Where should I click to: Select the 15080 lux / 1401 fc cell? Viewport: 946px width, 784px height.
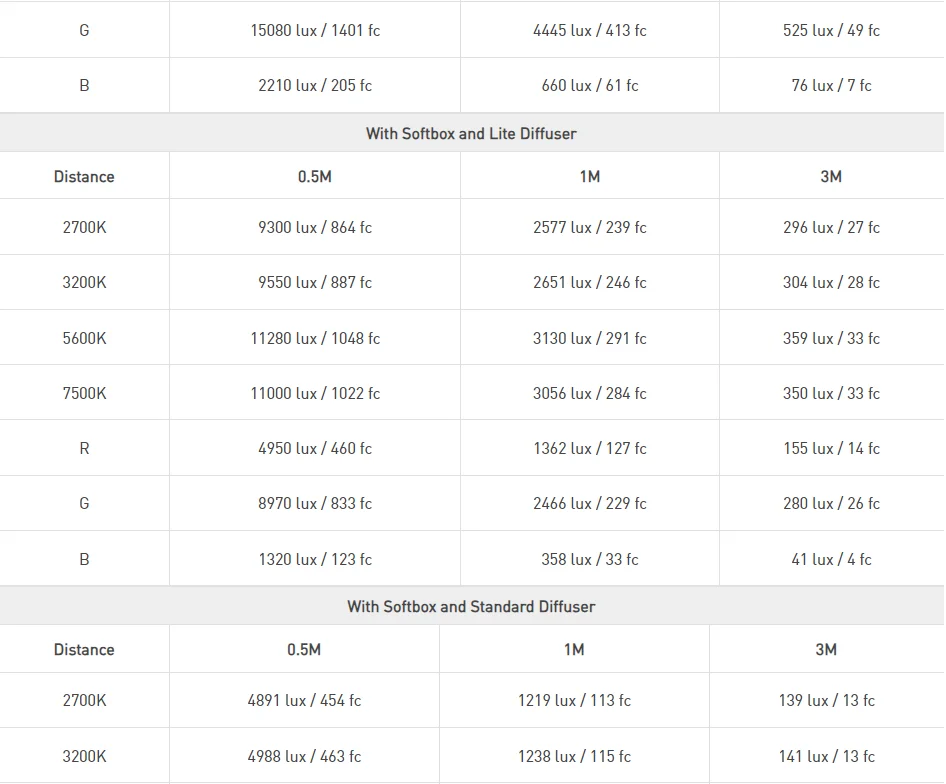click(315, 30)
